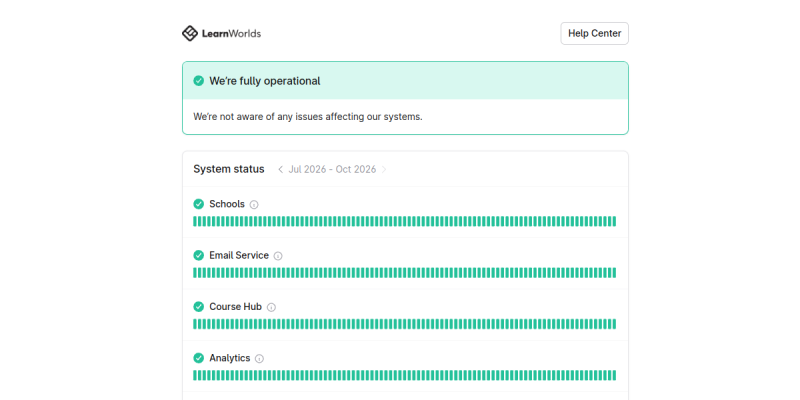The image size is (800, 400).
Task: Click the Schools status check icon
Action: click(198, 204)
